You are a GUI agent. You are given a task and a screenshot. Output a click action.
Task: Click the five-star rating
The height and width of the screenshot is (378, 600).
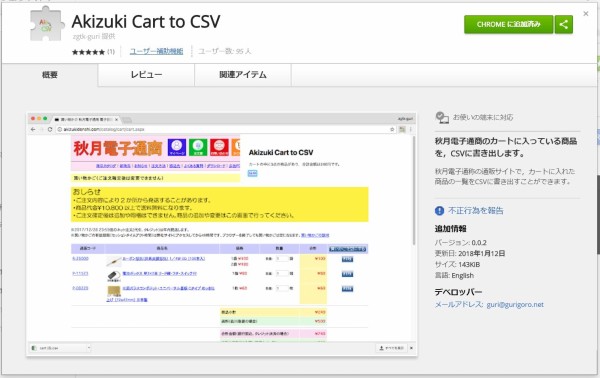pyautogui.click(x=88, y=52)
